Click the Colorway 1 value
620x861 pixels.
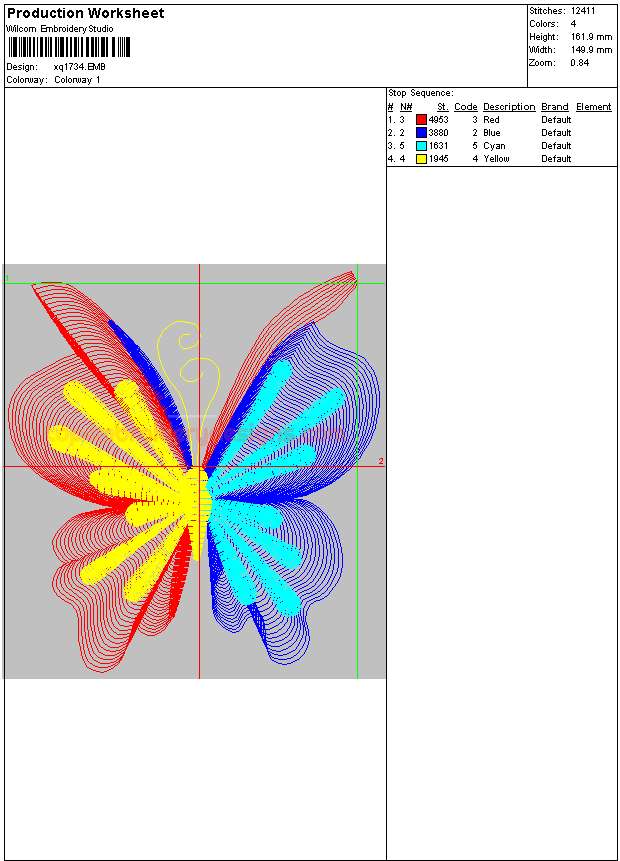(x=77, y=80)
